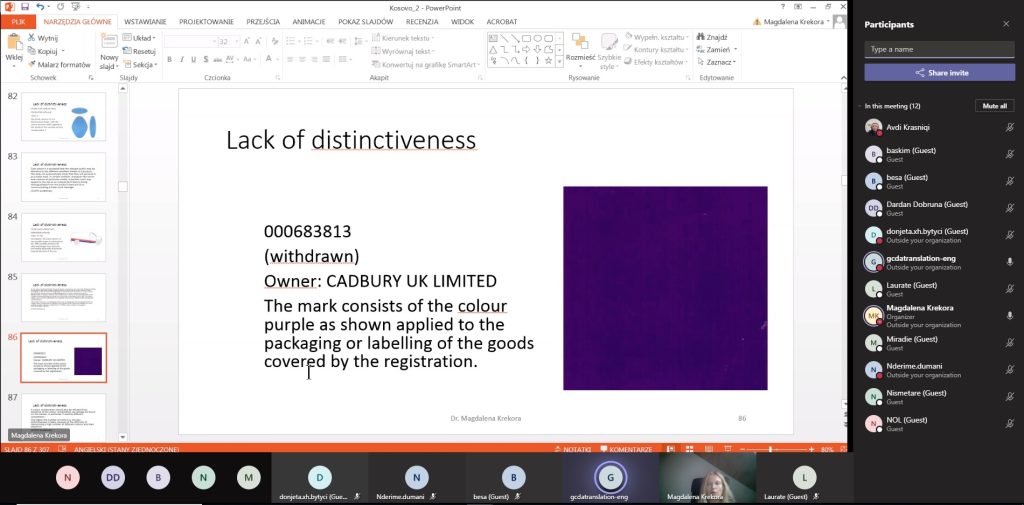Expand the Sekcja section dropdown
Screen dimensions: 1024x505
point(140,65)
